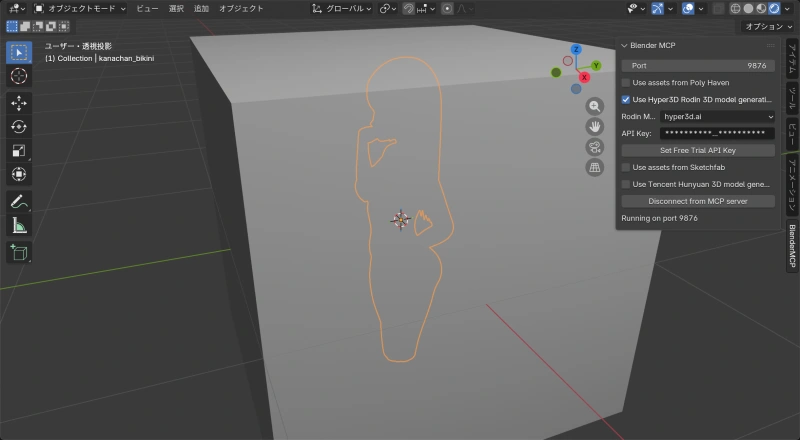Pick the Annotate pencil tool
The width and height of the screenshot is (800, 440).
coord(19,201)
